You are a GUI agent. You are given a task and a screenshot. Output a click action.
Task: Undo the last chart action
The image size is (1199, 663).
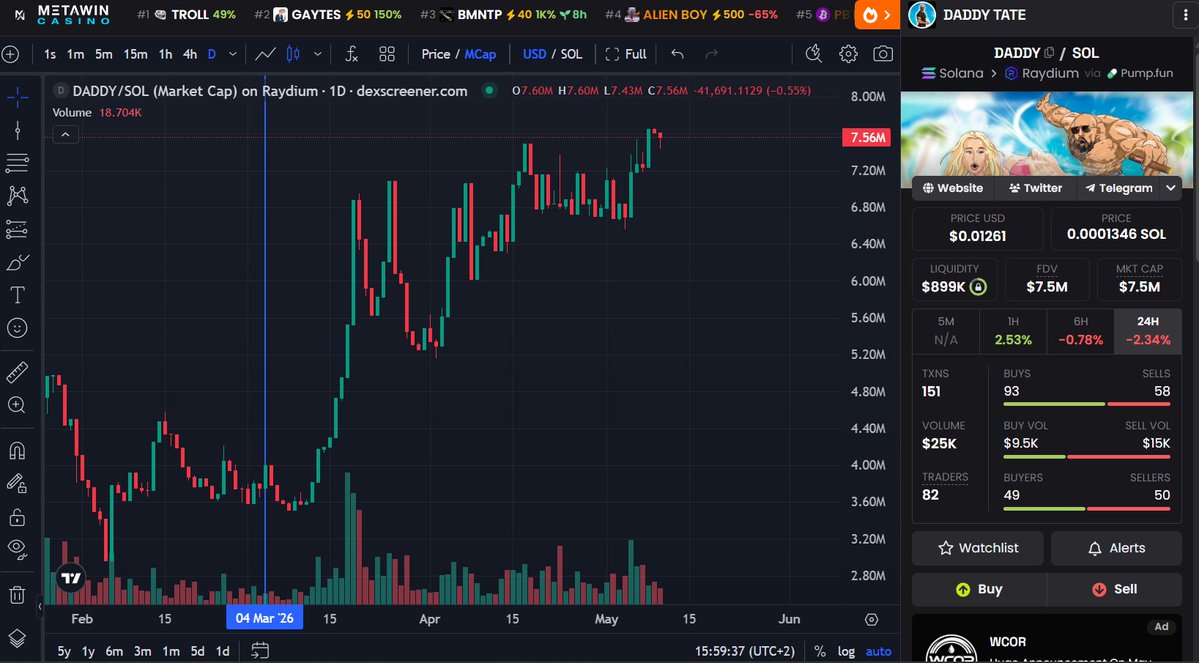tap(677, 54)
